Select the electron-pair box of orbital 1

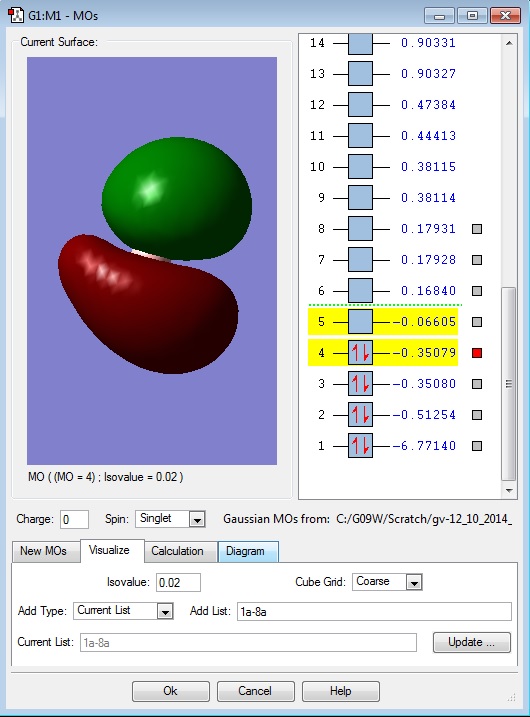[x=360, y=446]
